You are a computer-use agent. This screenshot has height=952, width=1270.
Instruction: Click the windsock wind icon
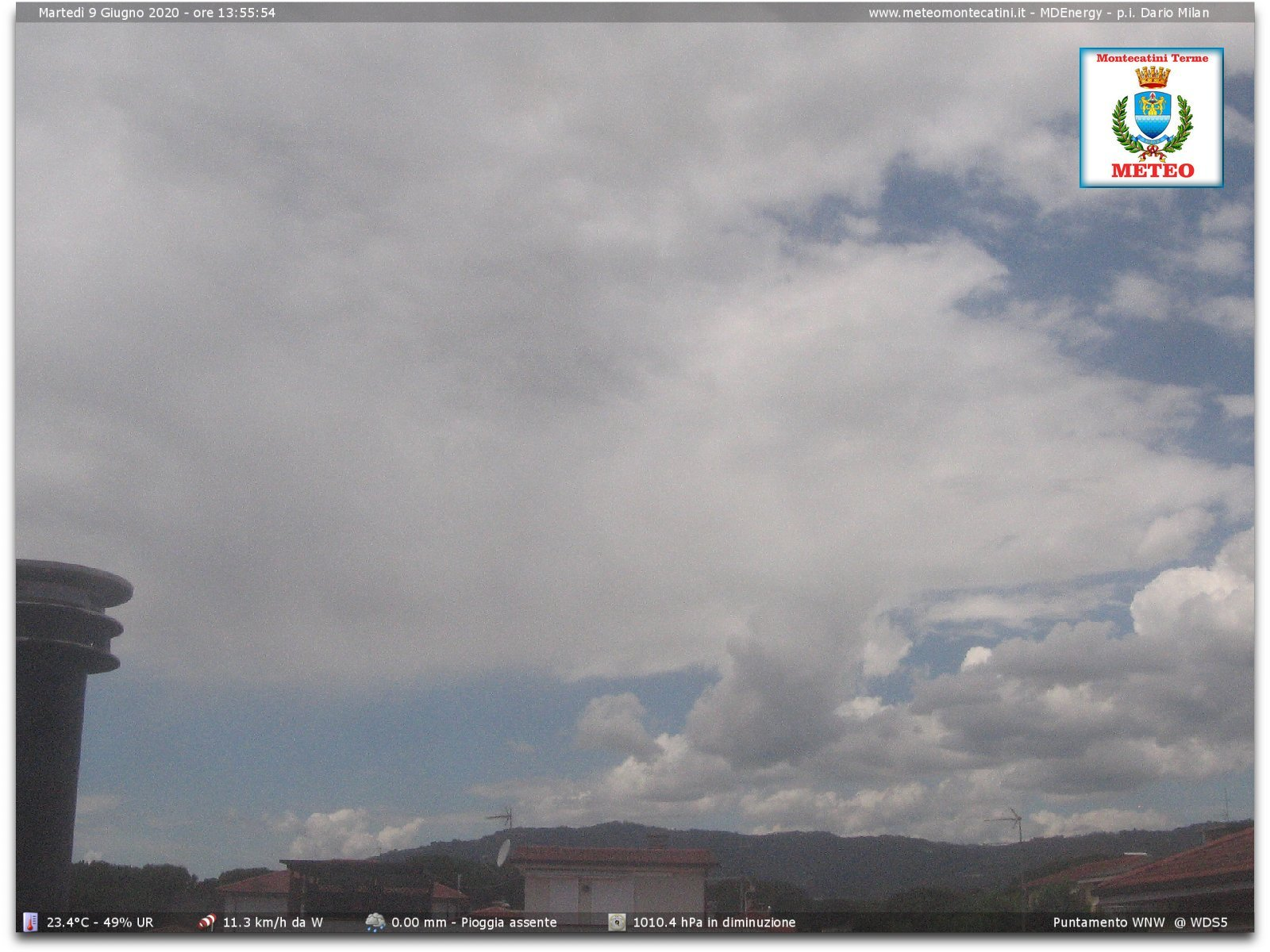(207, 922)
